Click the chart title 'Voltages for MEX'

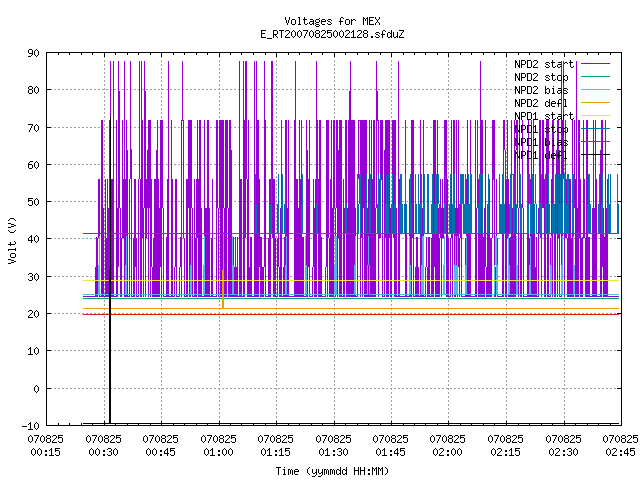coord(332,21)
